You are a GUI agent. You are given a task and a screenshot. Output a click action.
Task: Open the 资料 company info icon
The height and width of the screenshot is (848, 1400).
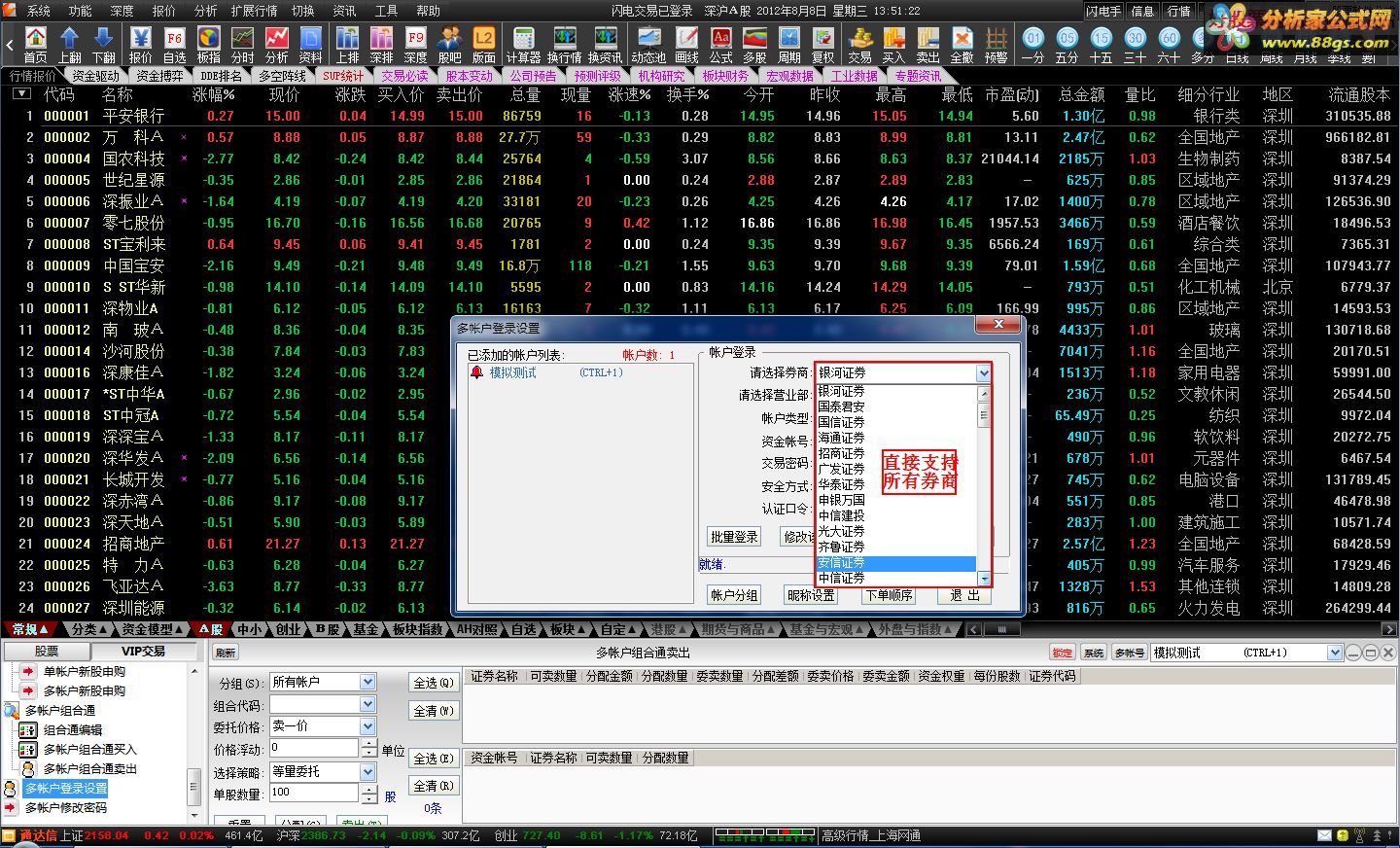tap(311, 44)
